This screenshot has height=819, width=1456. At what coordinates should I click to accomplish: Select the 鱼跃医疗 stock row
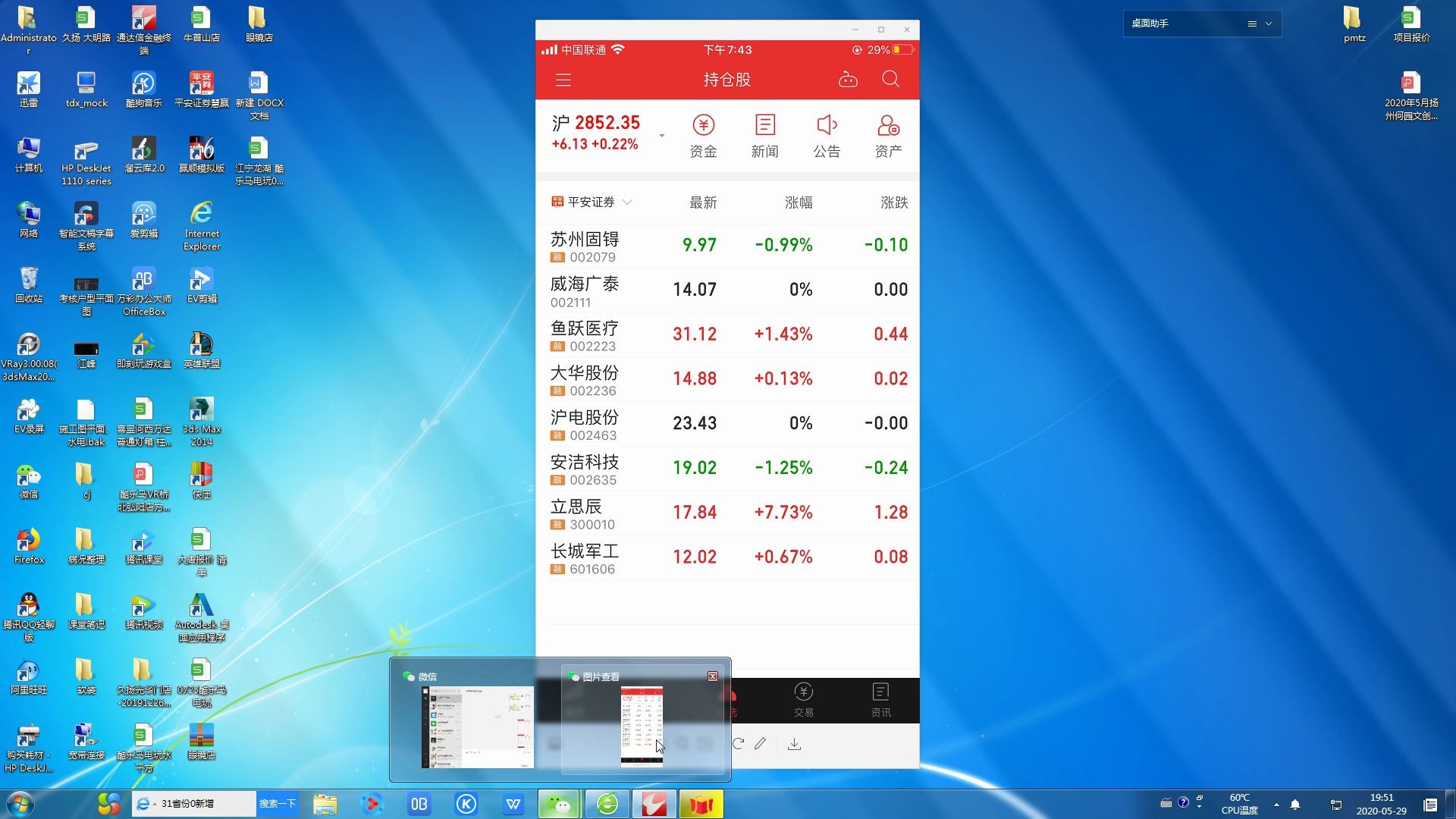coord(727,335)
